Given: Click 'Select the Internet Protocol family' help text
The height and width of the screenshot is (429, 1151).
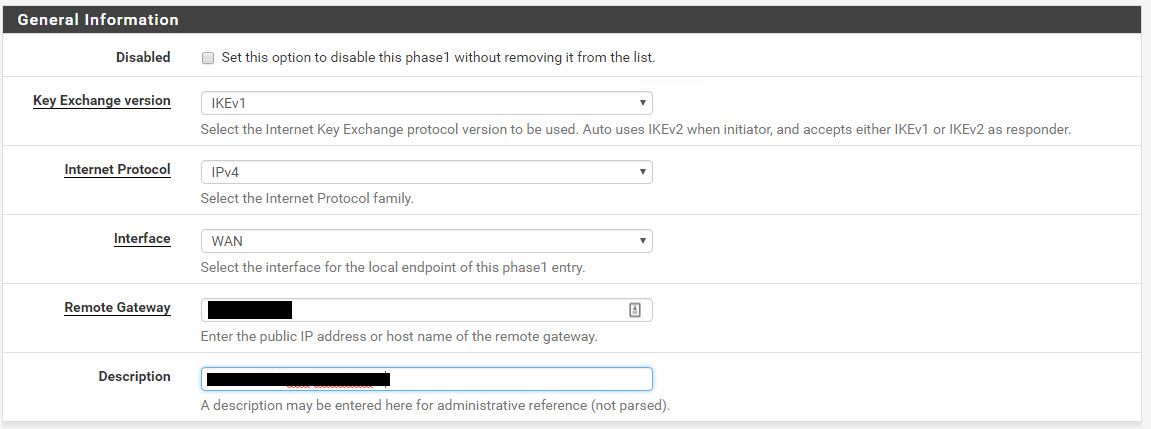Looking at the screenshot, I should [x=307, y=199].
